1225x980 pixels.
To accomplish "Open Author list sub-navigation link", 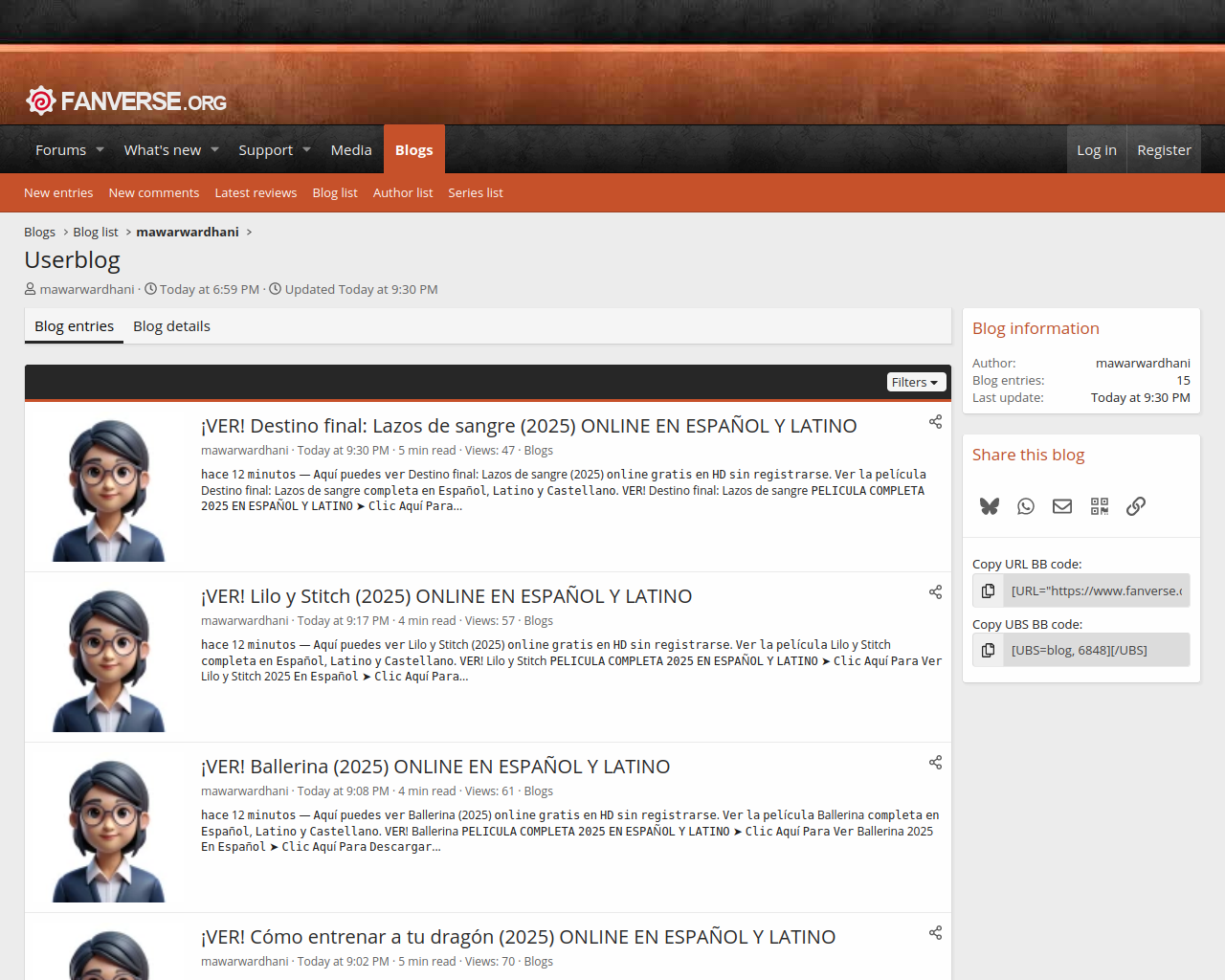I will pos(403,193).
